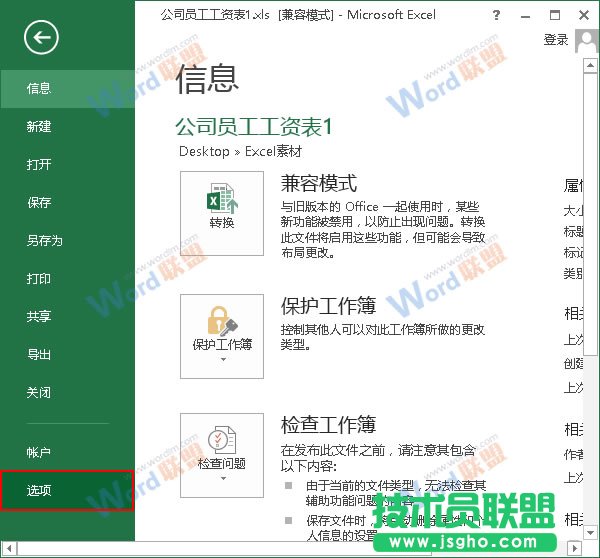600x558 pixels.
Task: Click the Help question mark icon
Action: (x=497, y=16)
